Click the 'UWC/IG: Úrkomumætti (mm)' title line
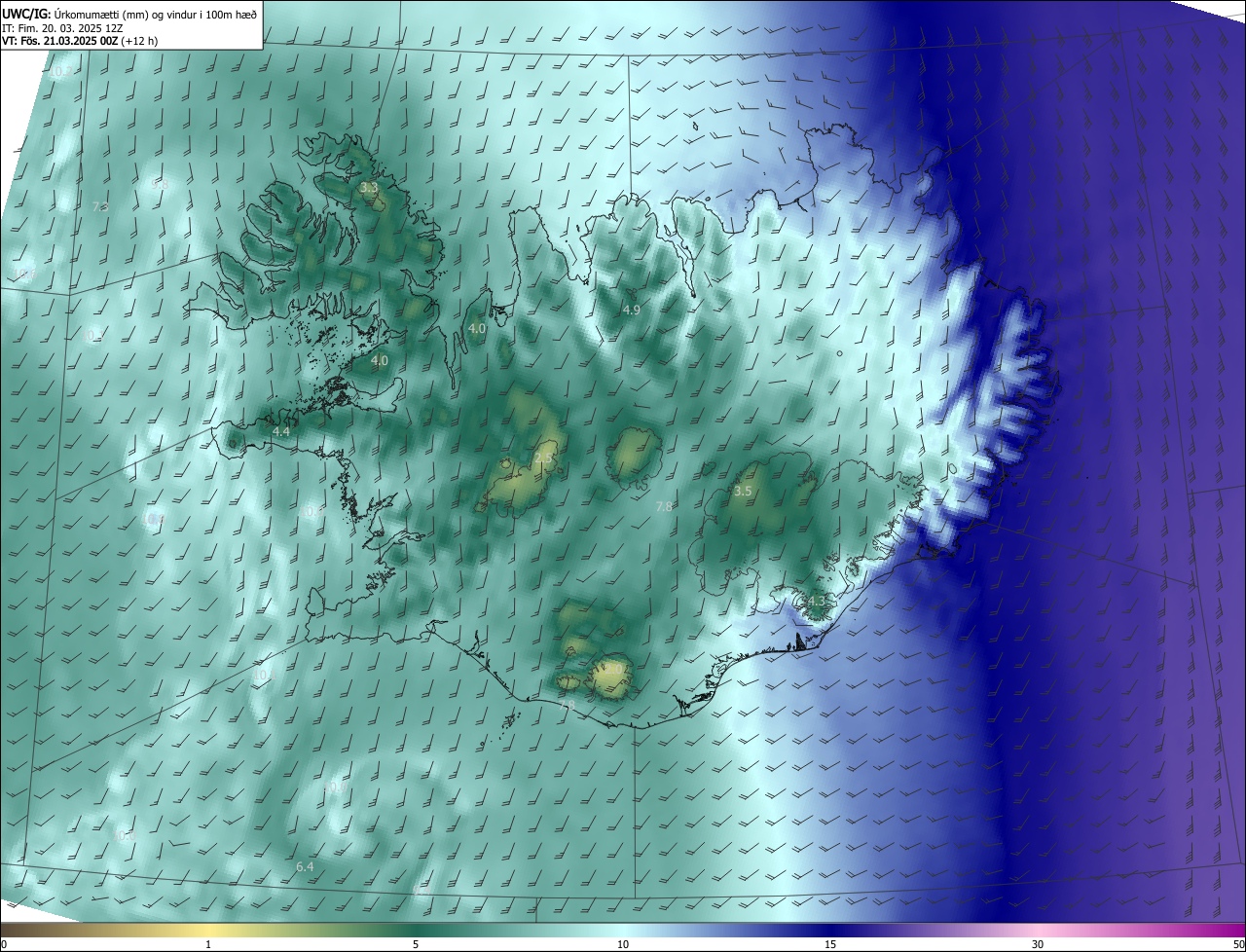Image resolution: width=1246 pixels, height=952 pixels. point(130,13)
